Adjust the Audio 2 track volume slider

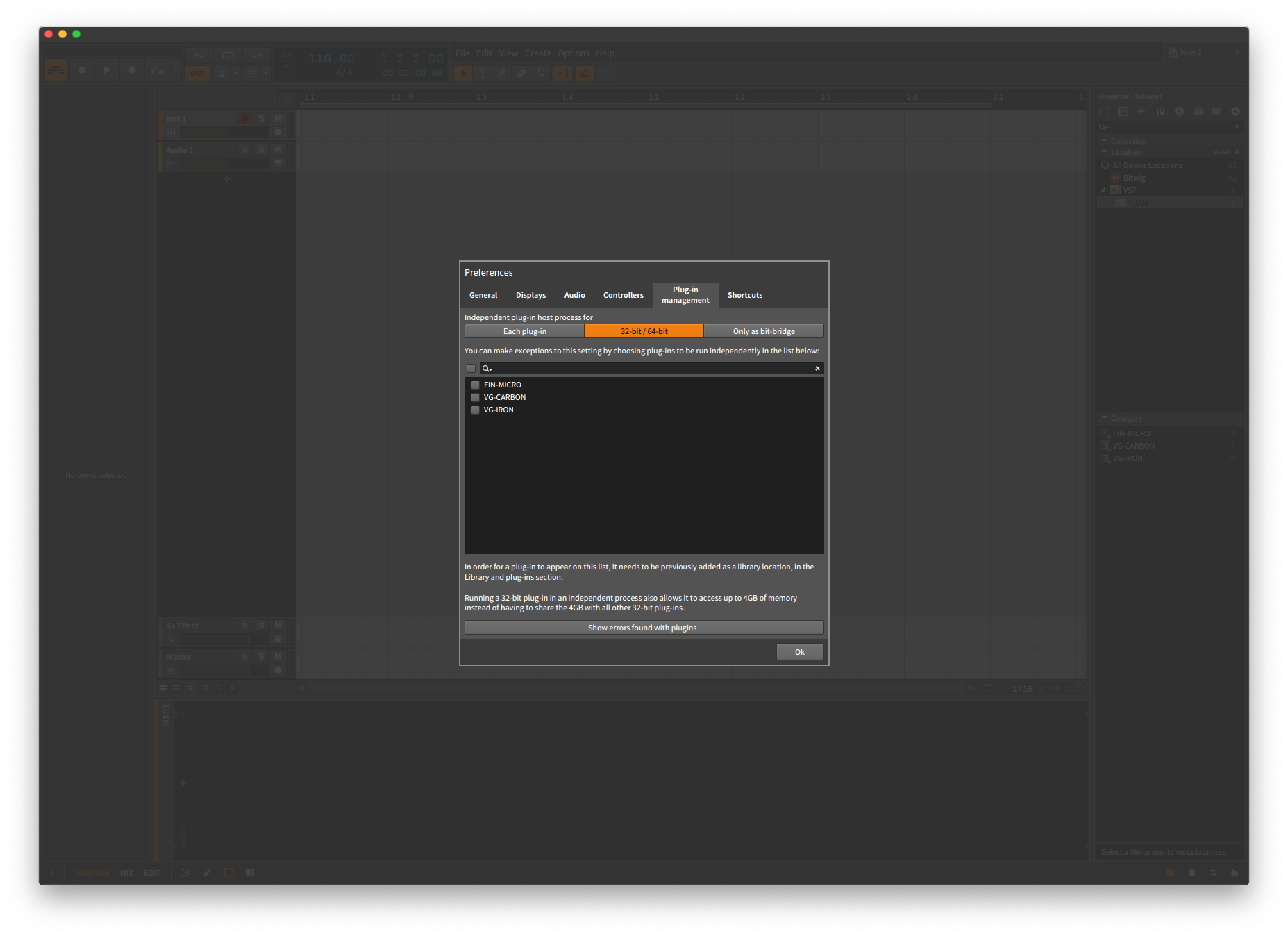224,163
